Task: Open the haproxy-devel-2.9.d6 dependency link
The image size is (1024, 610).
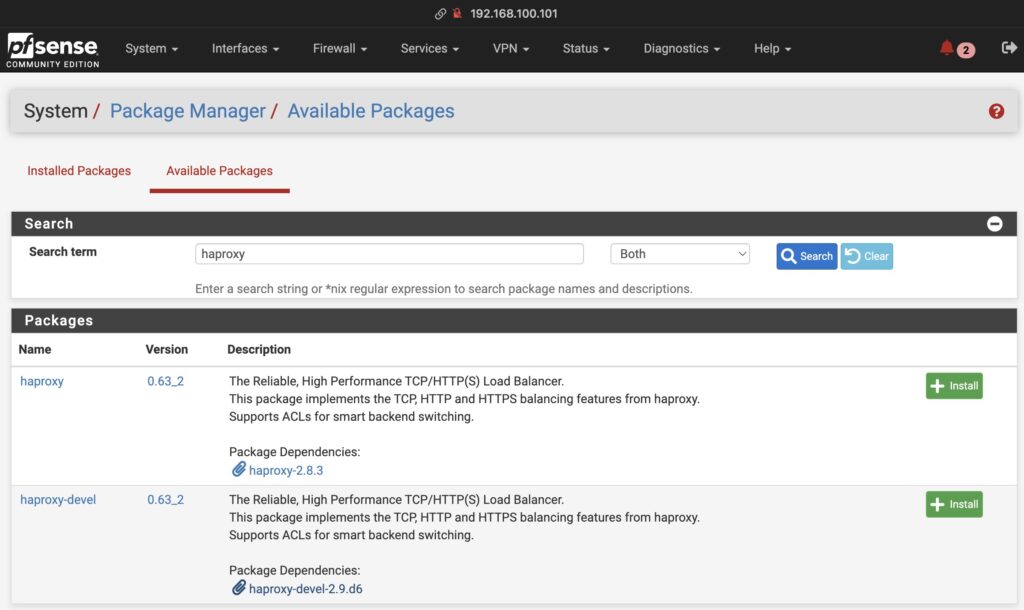Action: (306, 588)
